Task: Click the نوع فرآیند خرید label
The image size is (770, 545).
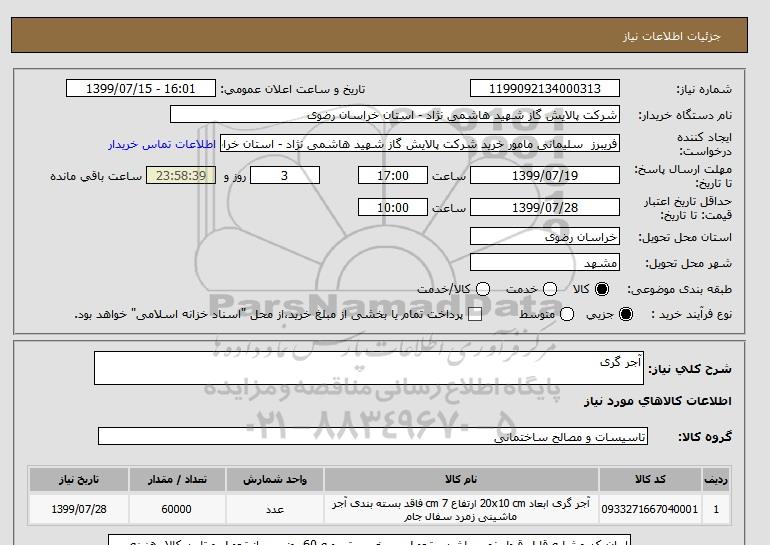Action: [691, 315]
